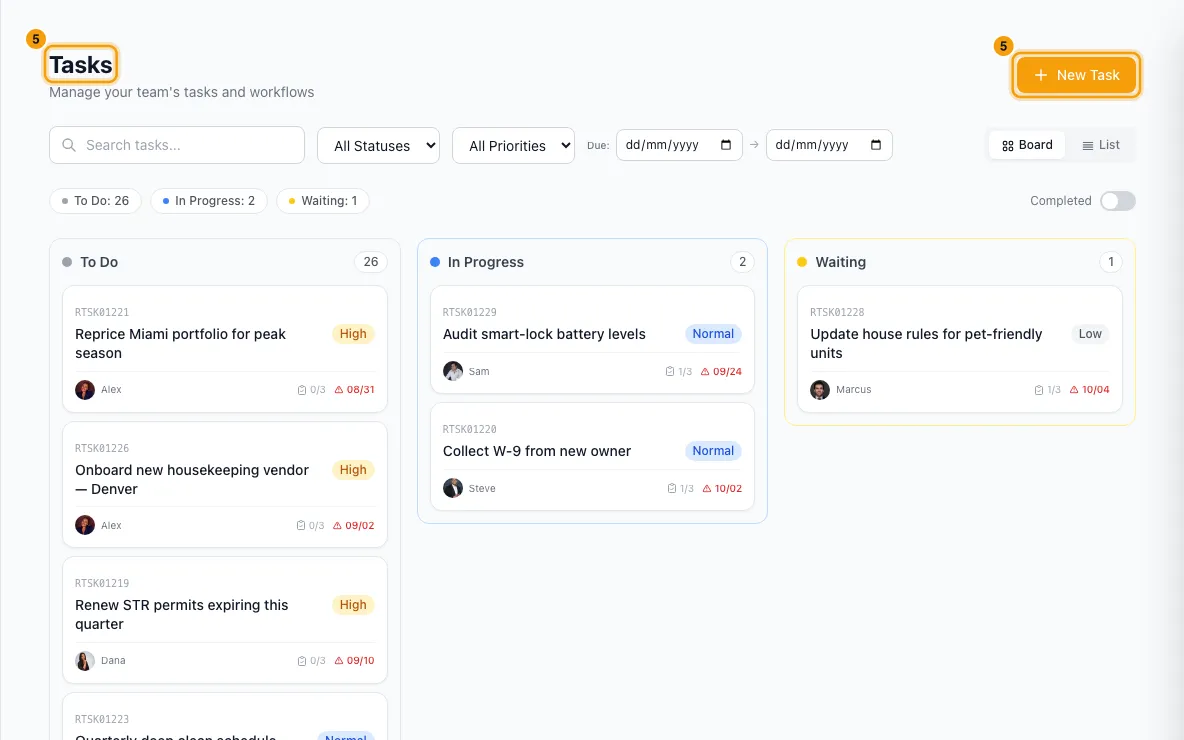Click the due start date field
This screenshot has height=740, width=1184.
coord(679,145)
